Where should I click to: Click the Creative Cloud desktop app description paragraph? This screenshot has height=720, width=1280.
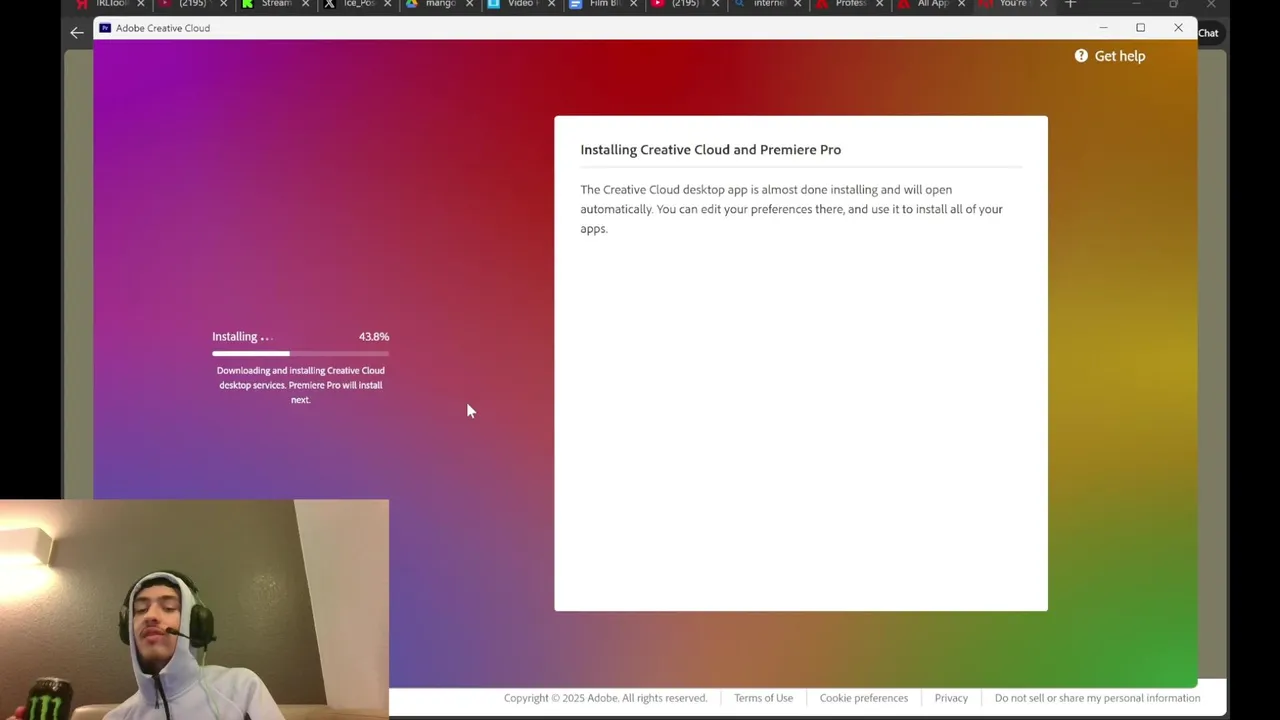coord(791,209)
